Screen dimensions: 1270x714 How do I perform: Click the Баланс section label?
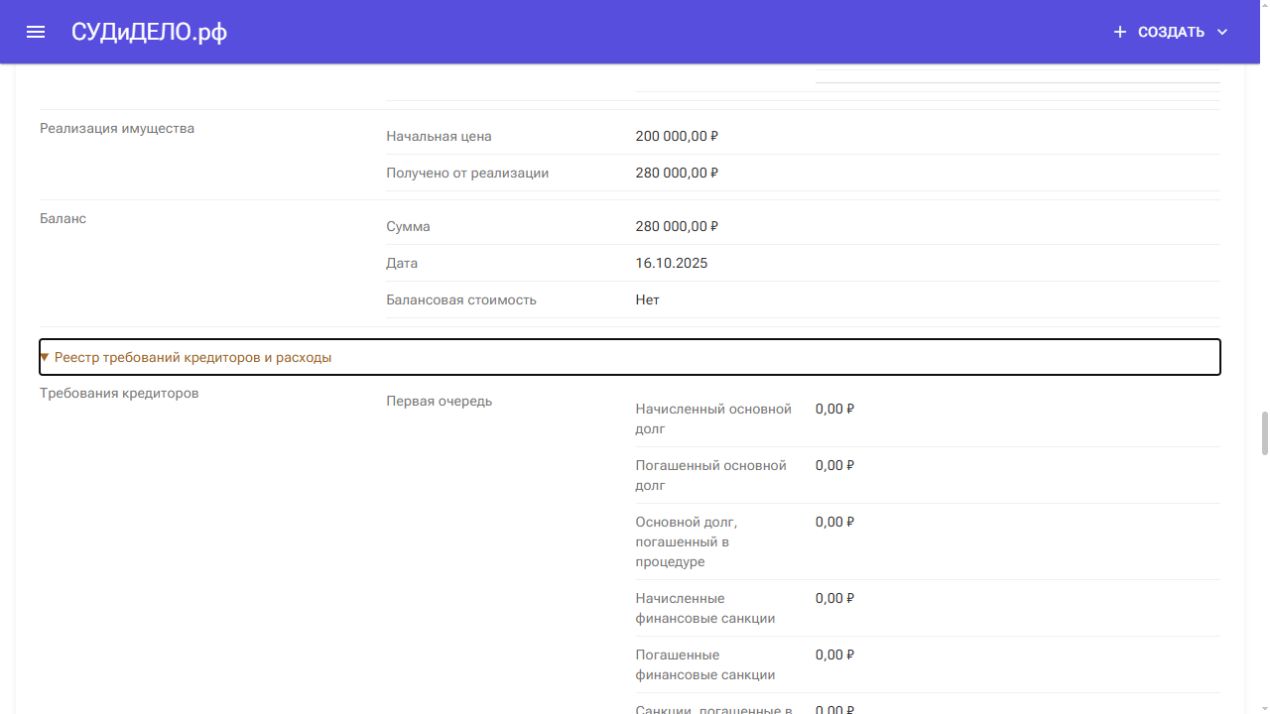coord(63,218)
